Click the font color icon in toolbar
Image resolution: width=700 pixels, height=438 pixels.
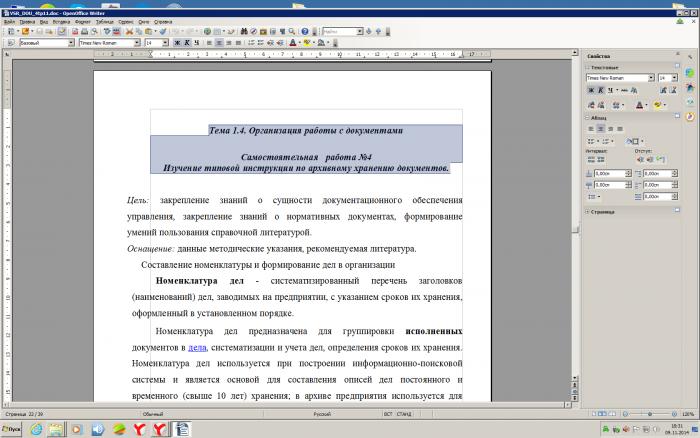pos(293,43)
